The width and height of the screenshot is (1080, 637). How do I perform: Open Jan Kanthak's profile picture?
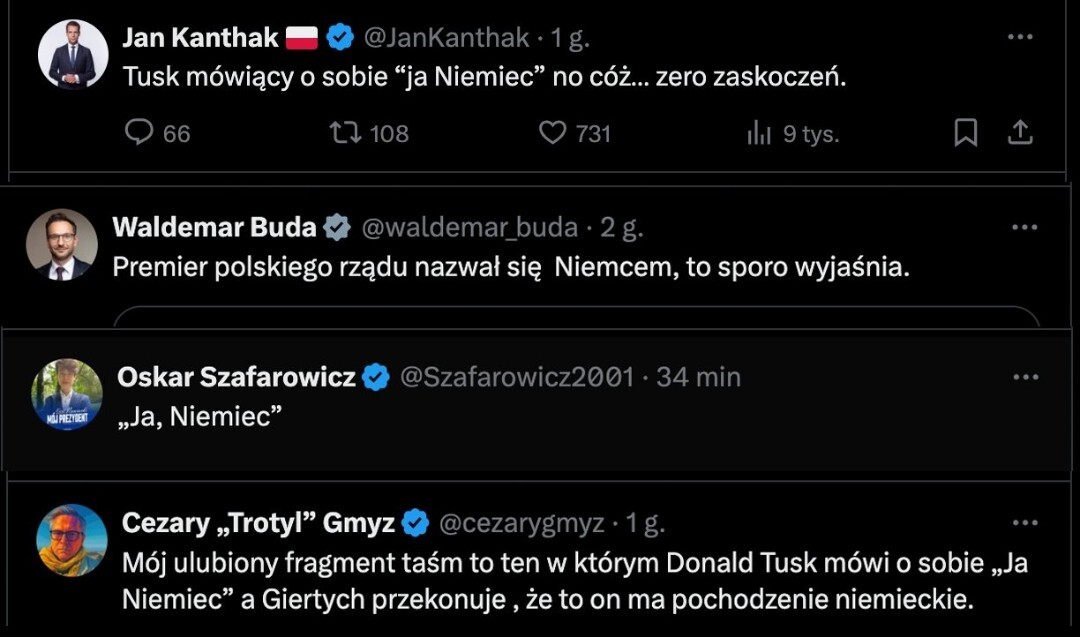[73, 54]
